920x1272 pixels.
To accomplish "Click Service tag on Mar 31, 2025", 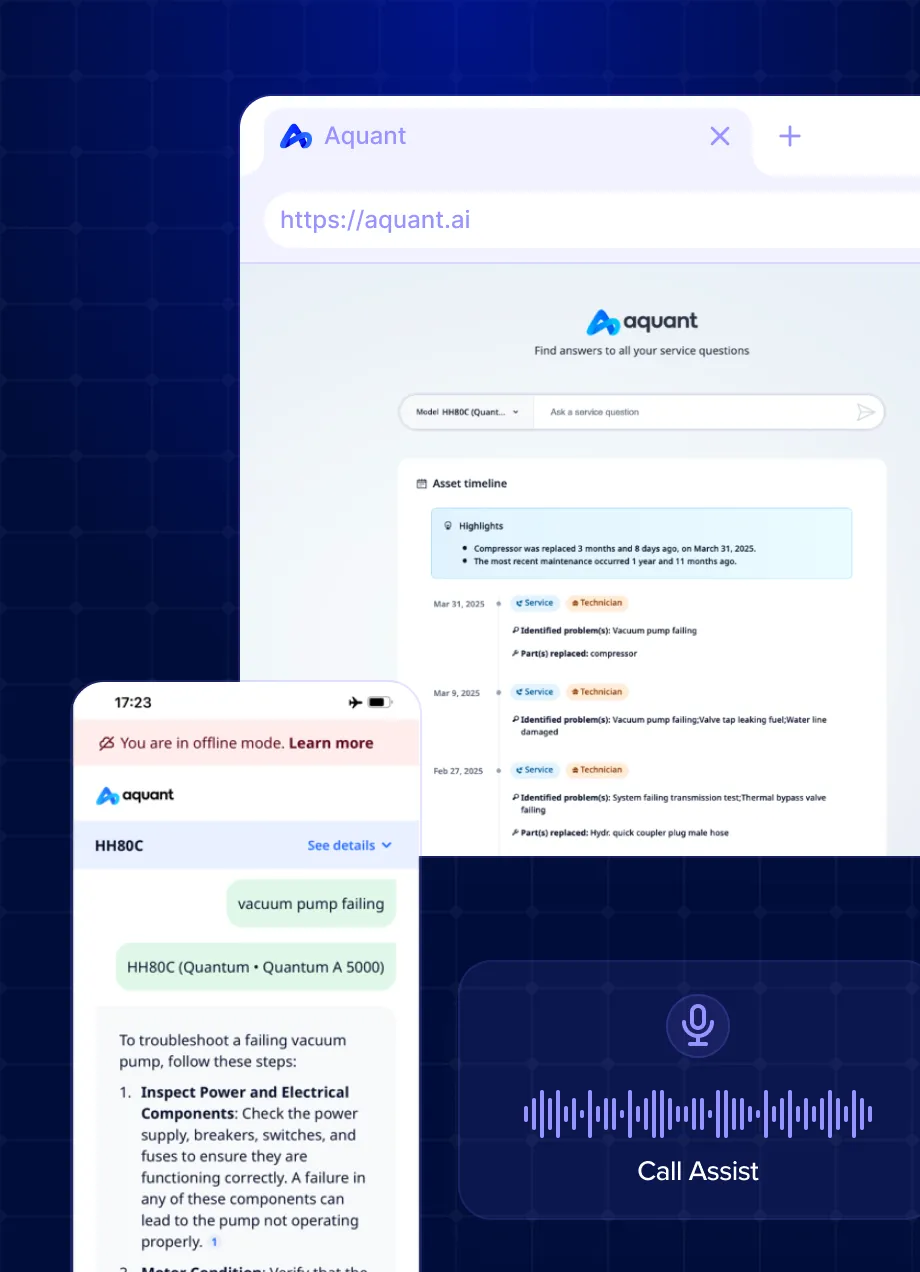I will click(x=535, y=603).
